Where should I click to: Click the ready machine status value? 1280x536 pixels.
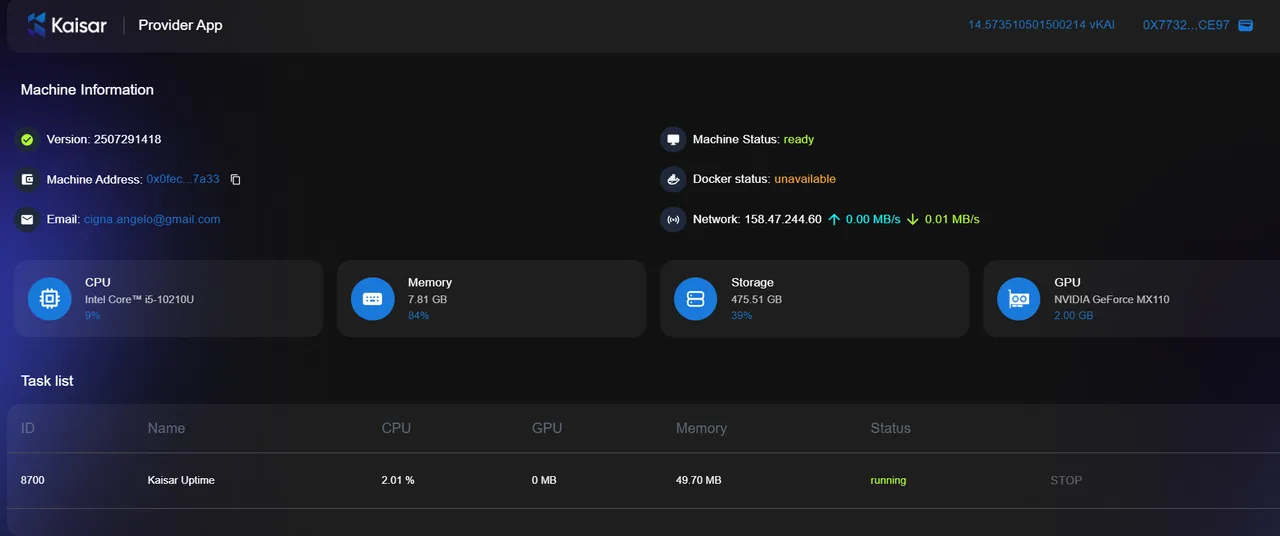click(799, 140)
